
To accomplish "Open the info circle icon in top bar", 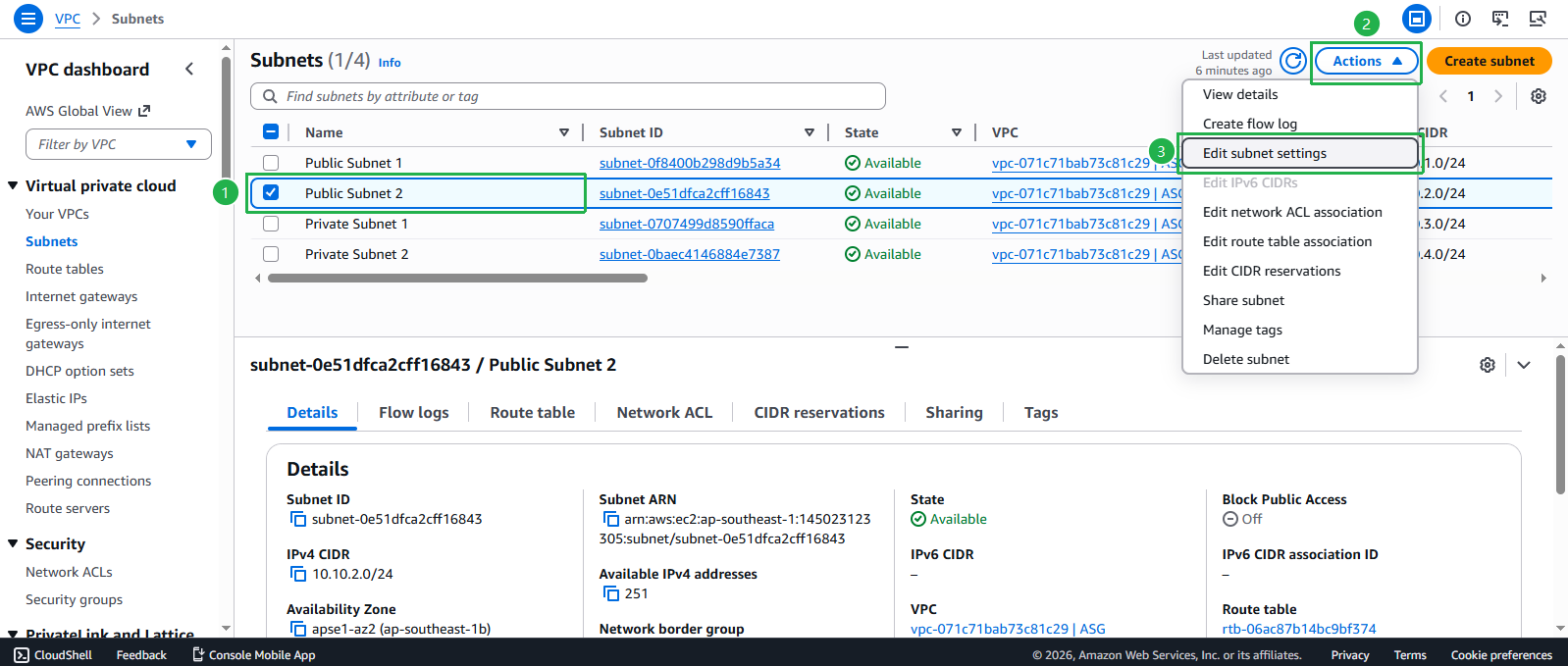I will pos(1463,19).
